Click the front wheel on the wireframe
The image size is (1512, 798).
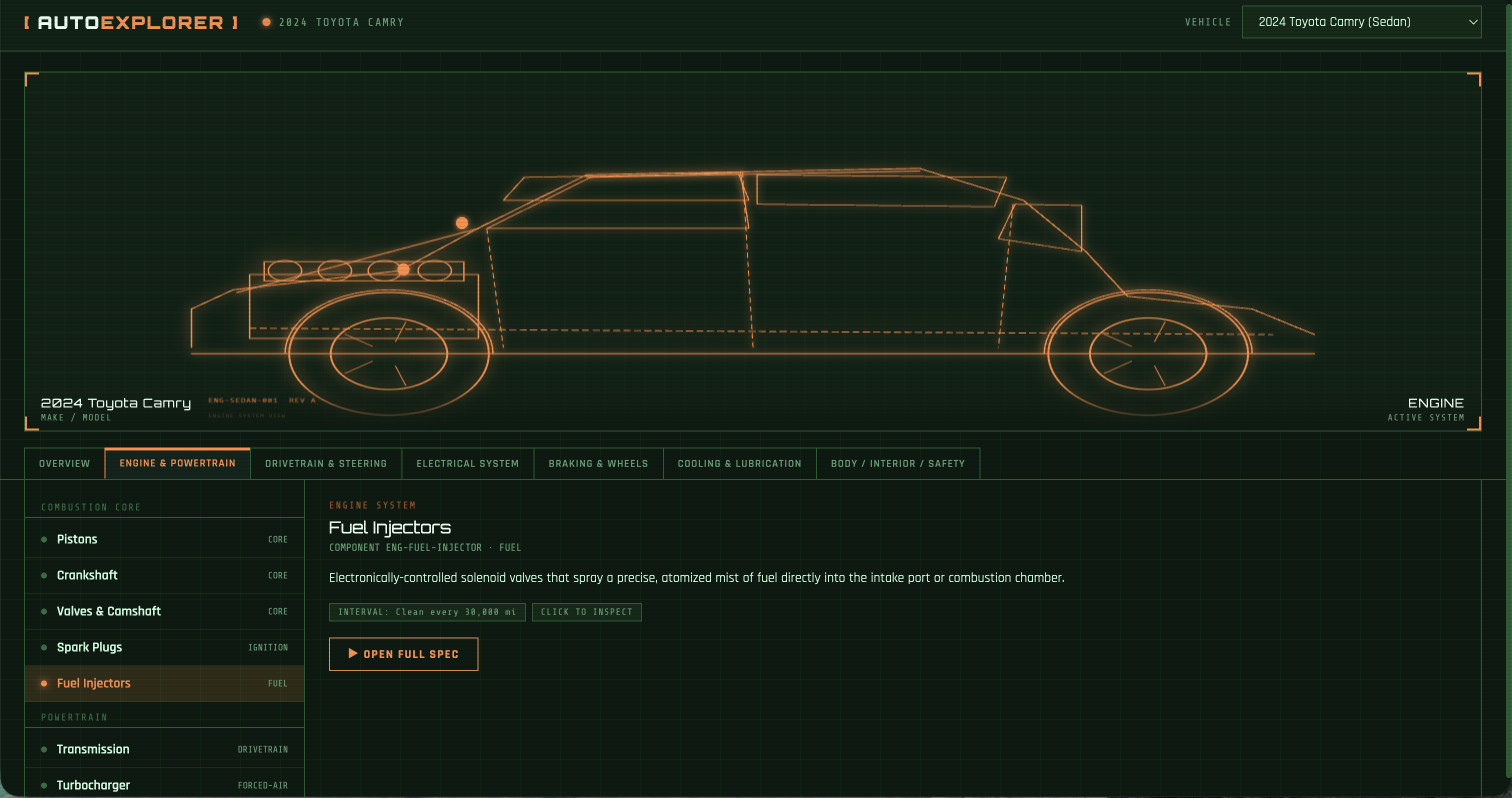point(389,353)
